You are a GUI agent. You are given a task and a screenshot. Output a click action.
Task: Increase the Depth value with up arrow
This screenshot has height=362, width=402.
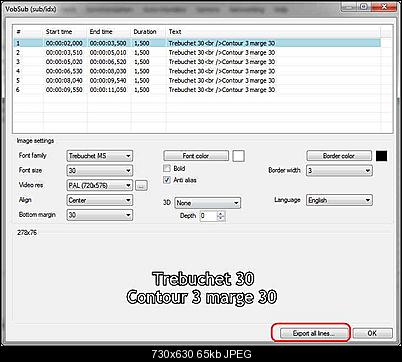[x=221, y=214]
